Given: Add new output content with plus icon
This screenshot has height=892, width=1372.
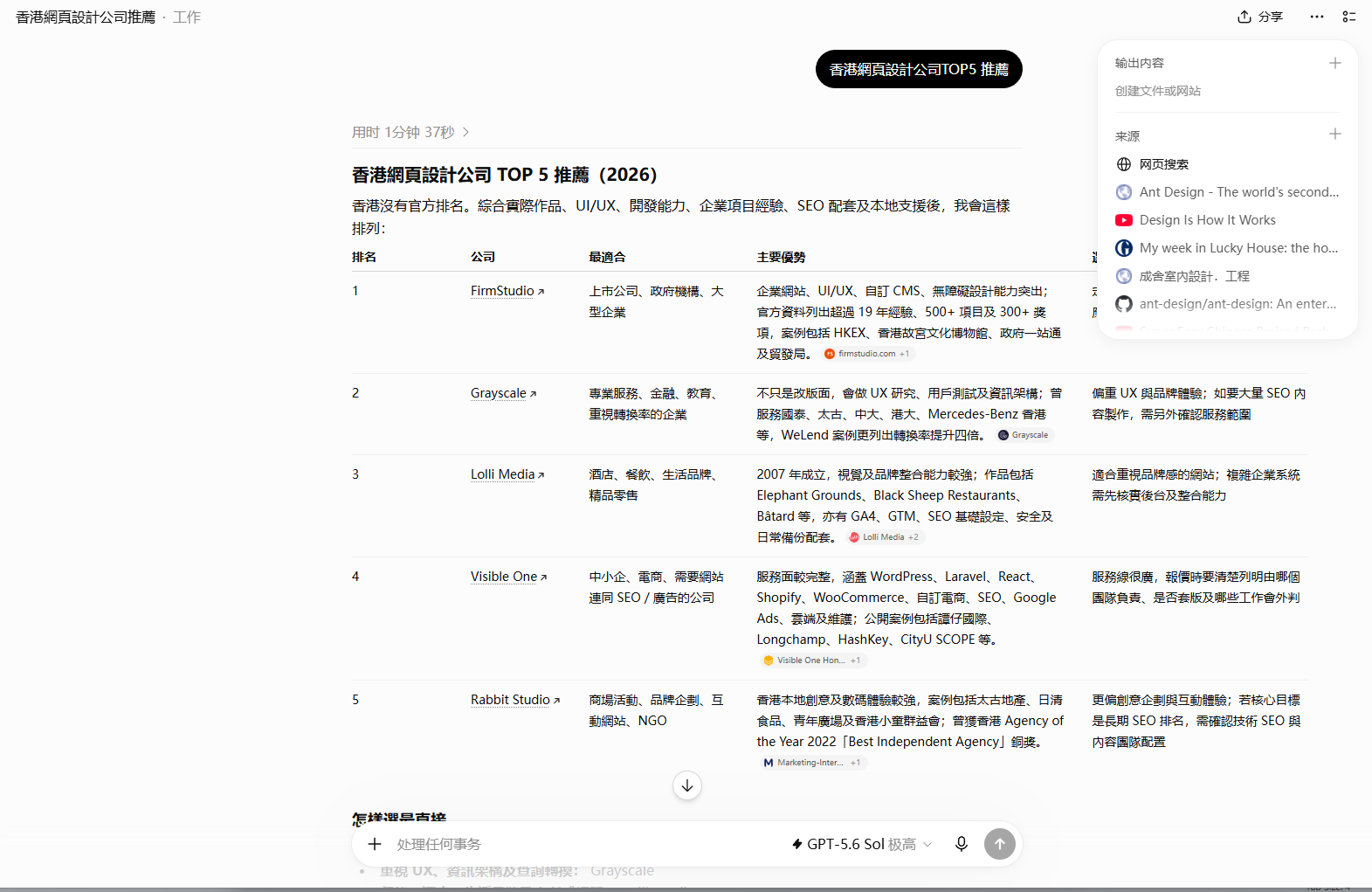Looking at the screenshot, I should [x=1334, y=63].
